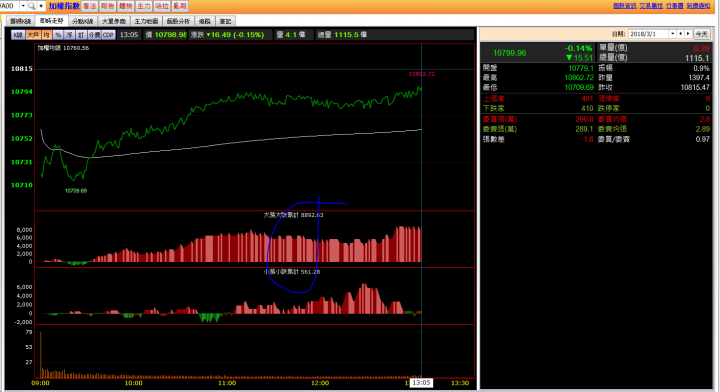The image size is (720, 392).
Task: Click the 昨量 value 1397.4
Action: coord(698,78)
